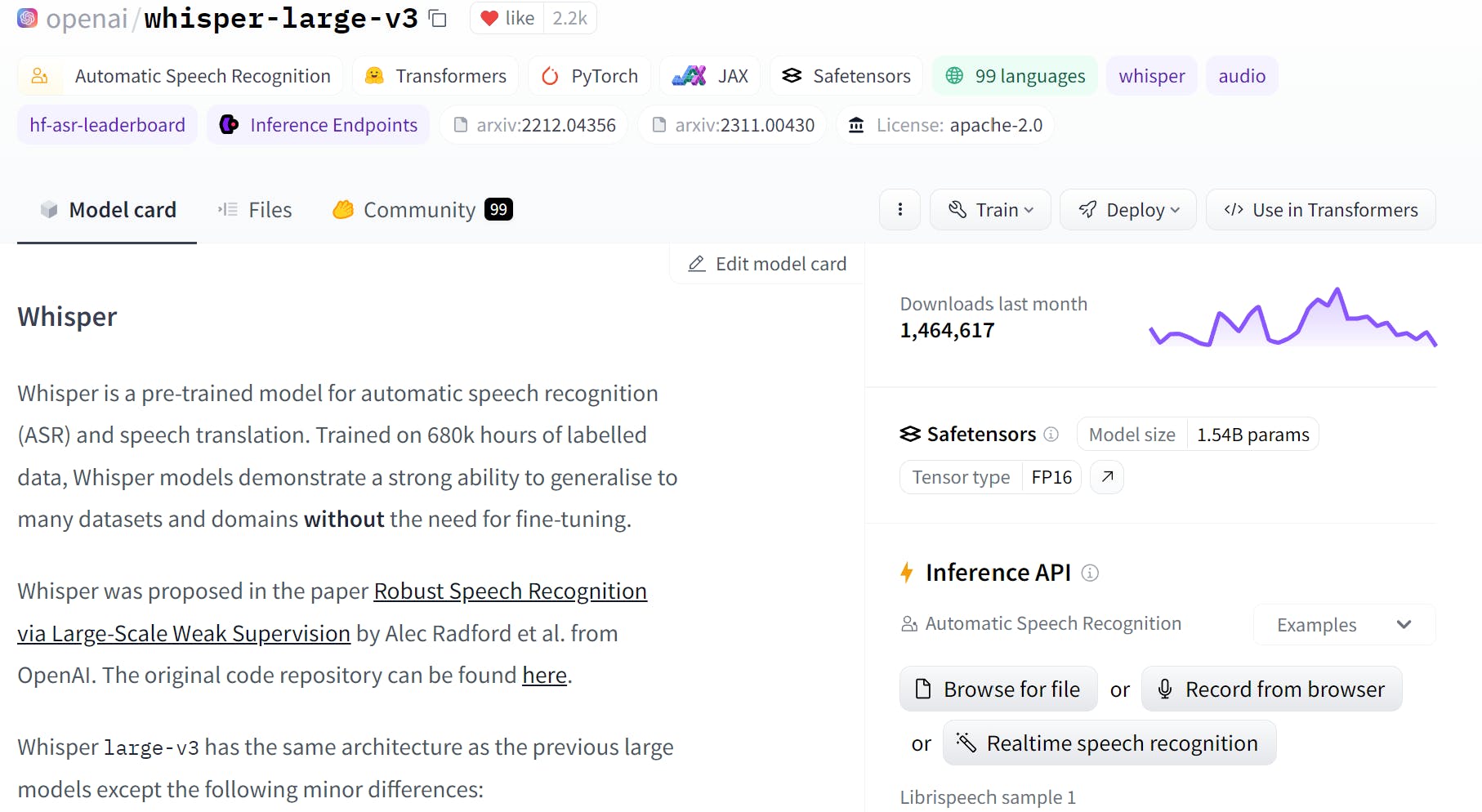This screenshot has height=812, width=1482.
Task: Click Safetensors info circle icon
Action: (1051, 435)
